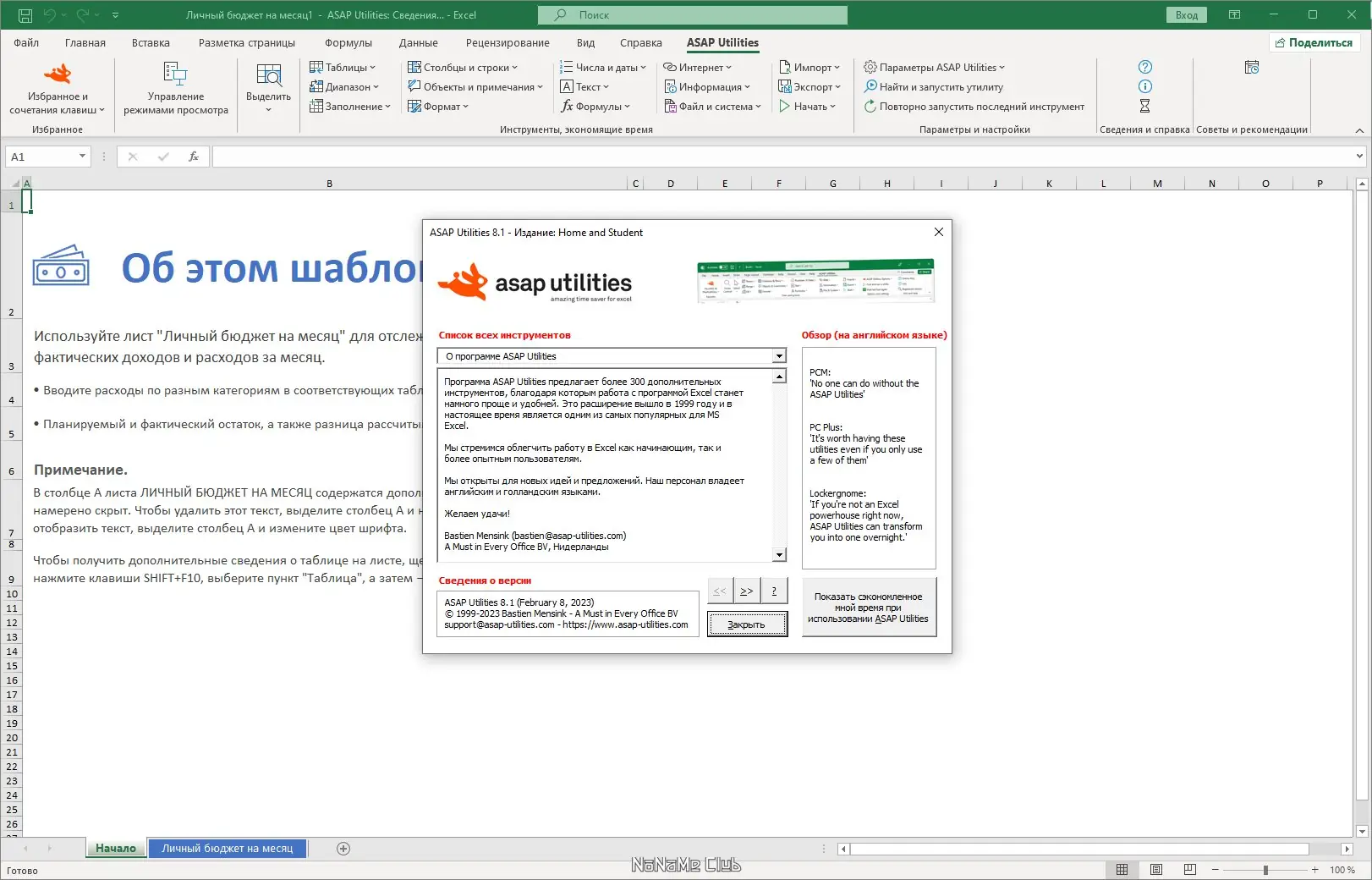1372x880 pixels.
Task: Open the Интернет menu
Action: 698,68
